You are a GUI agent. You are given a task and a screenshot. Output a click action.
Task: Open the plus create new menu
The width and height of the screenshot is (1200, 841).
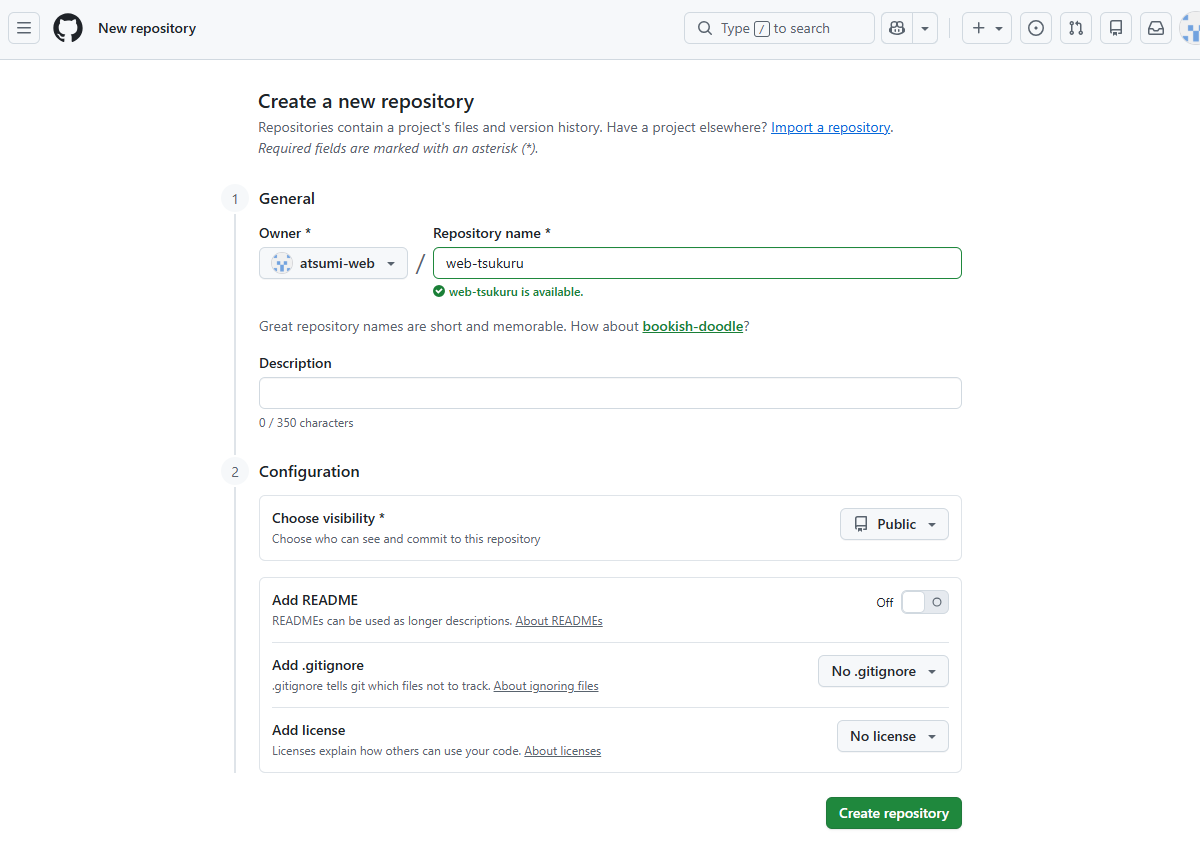(x=986, y=28)
